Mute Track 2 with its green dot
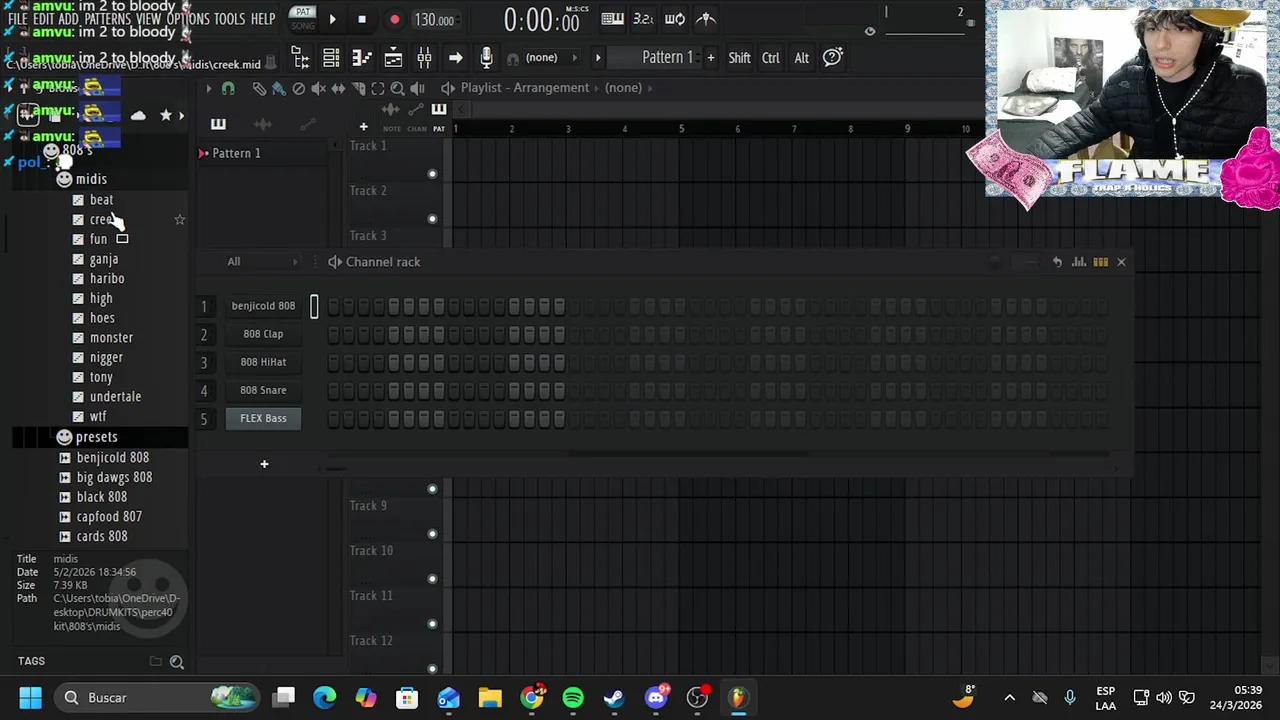Viewport: 1280px width, 720px height. pyautogui.click(x=432, y=218)
